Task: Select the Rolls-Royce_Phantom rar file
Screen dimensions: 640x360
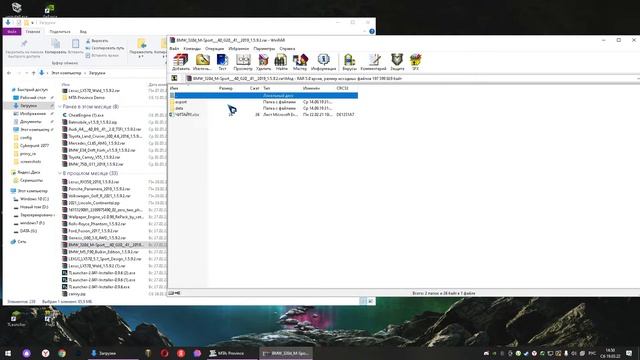Action: (x=97, y=224)
